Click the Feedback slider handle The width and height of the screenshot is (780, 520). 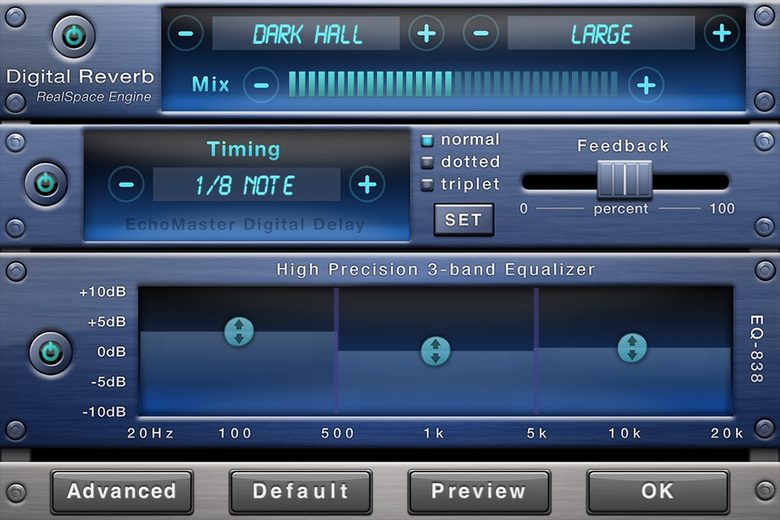[x=625, y=179]
